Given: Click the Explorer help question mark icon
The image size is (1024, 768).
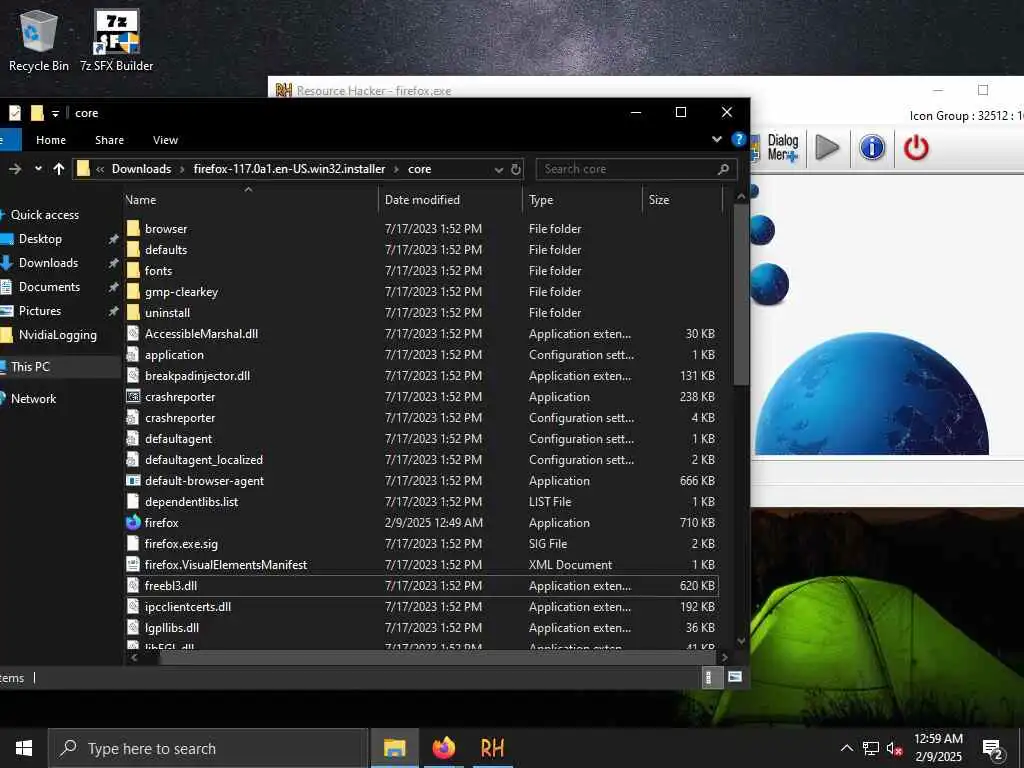Looking at the screenshot, I should (739, 139).
